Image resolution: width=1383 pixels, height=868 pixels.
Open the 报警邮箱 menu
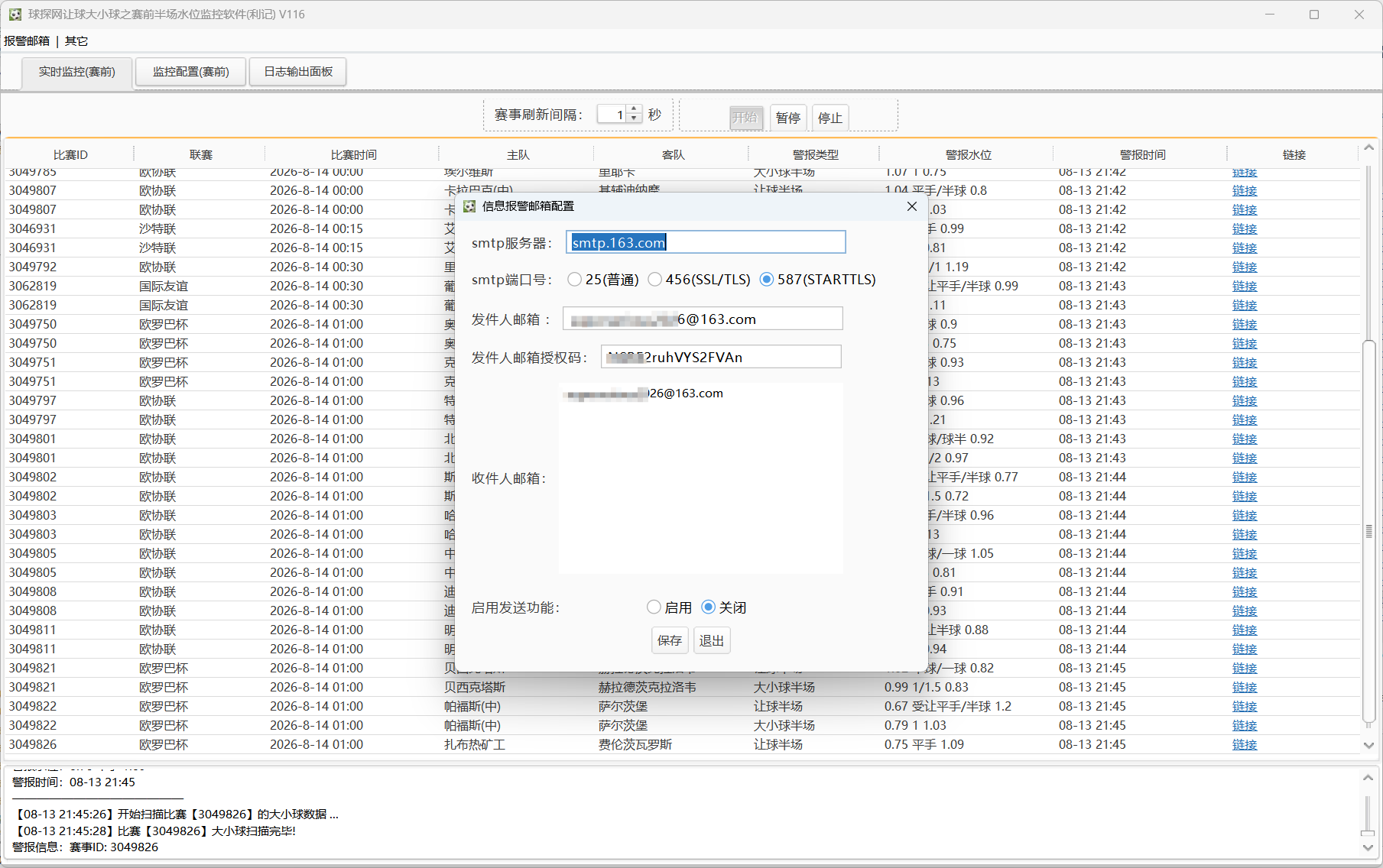[27, 41]
